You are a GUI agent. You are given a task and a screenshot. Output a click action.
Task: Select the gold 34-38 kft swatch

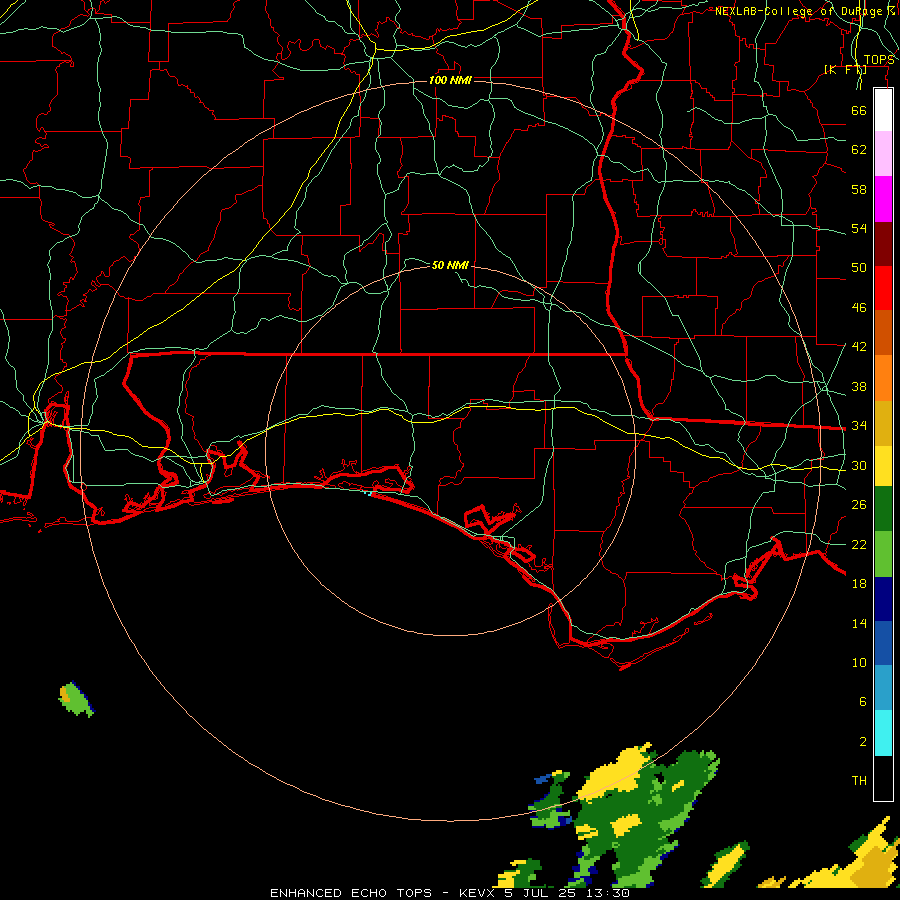pyautogui.click(x=883, y=423)
